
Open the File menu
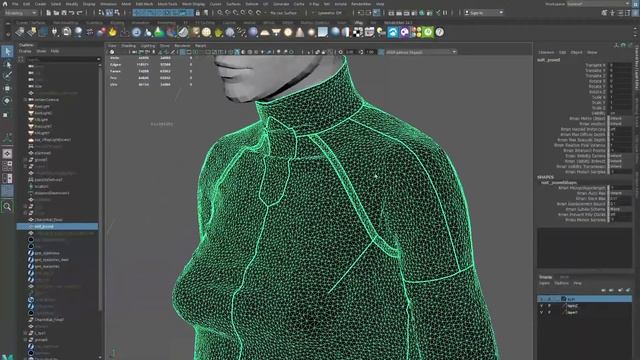coord(15,4)
